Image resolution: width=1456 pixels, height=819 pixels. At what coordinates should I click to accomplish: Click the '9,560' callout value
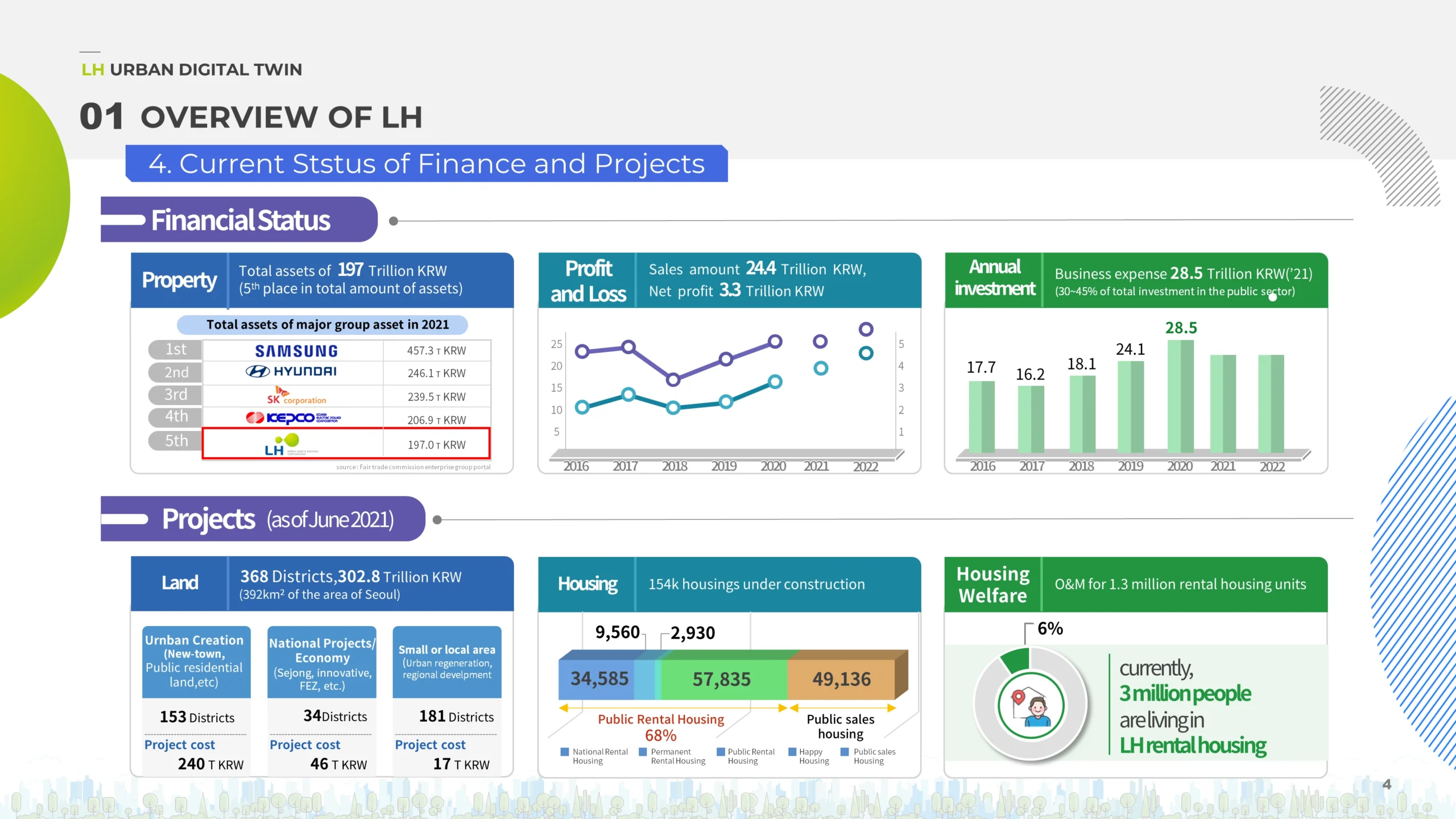tap(618, 632)
